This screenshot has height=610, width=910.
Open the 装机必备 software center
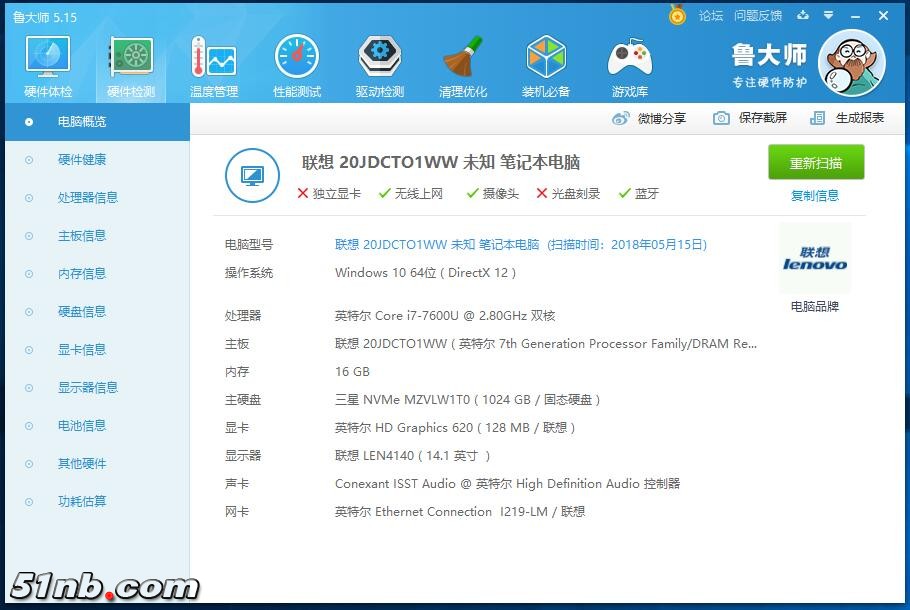pyautogui.click(x=546, y=63)
